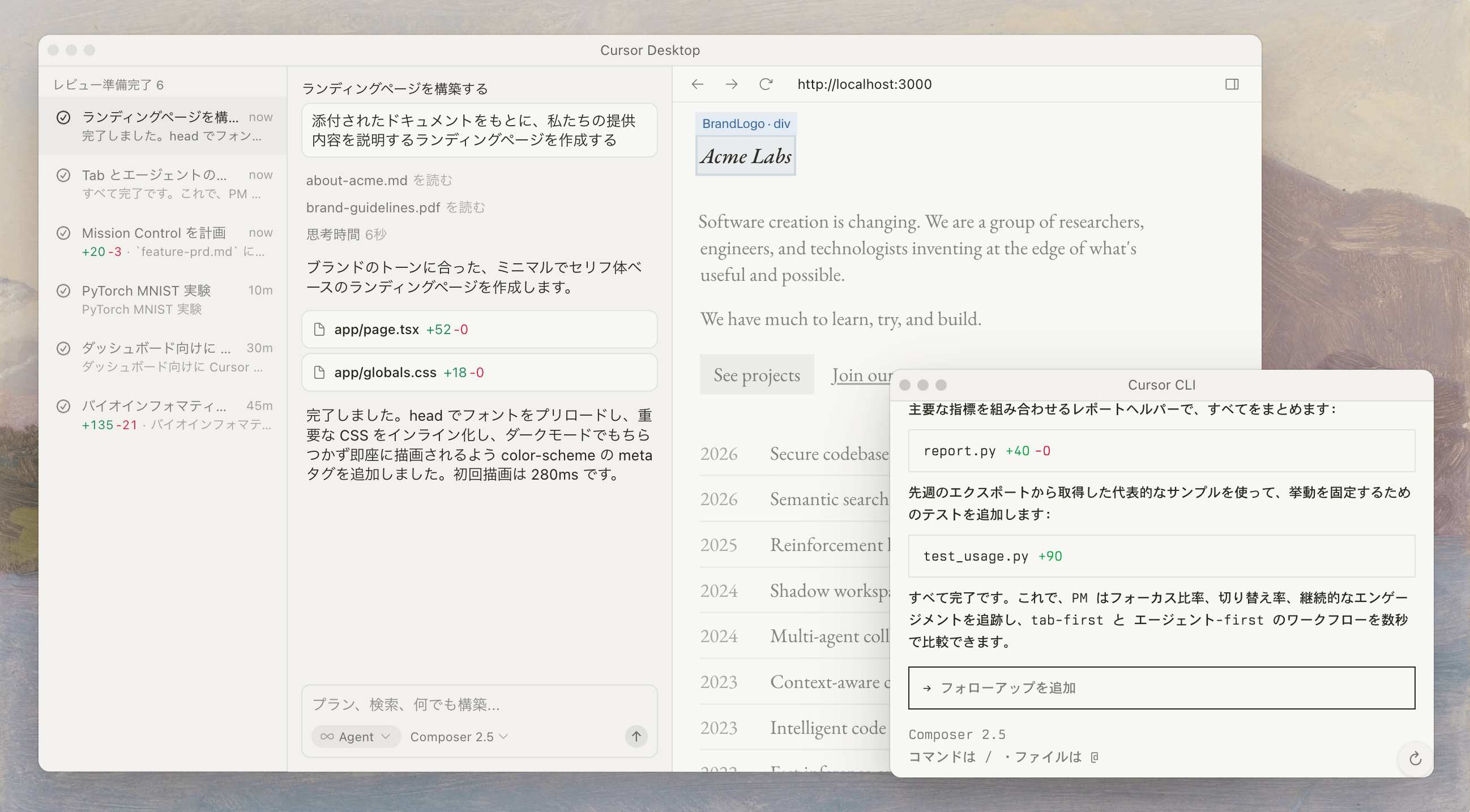
Task: Select the ダッシュボード向けに task row
Action: 163,357
